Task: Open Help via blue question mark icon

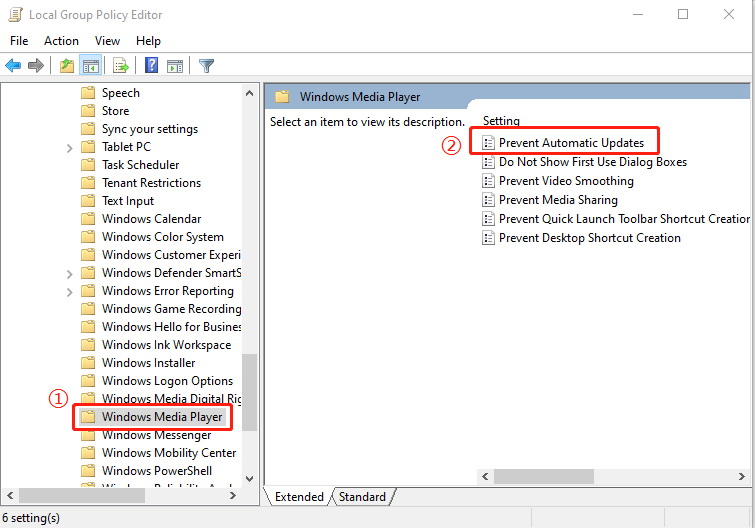Action: pos(151,65)
